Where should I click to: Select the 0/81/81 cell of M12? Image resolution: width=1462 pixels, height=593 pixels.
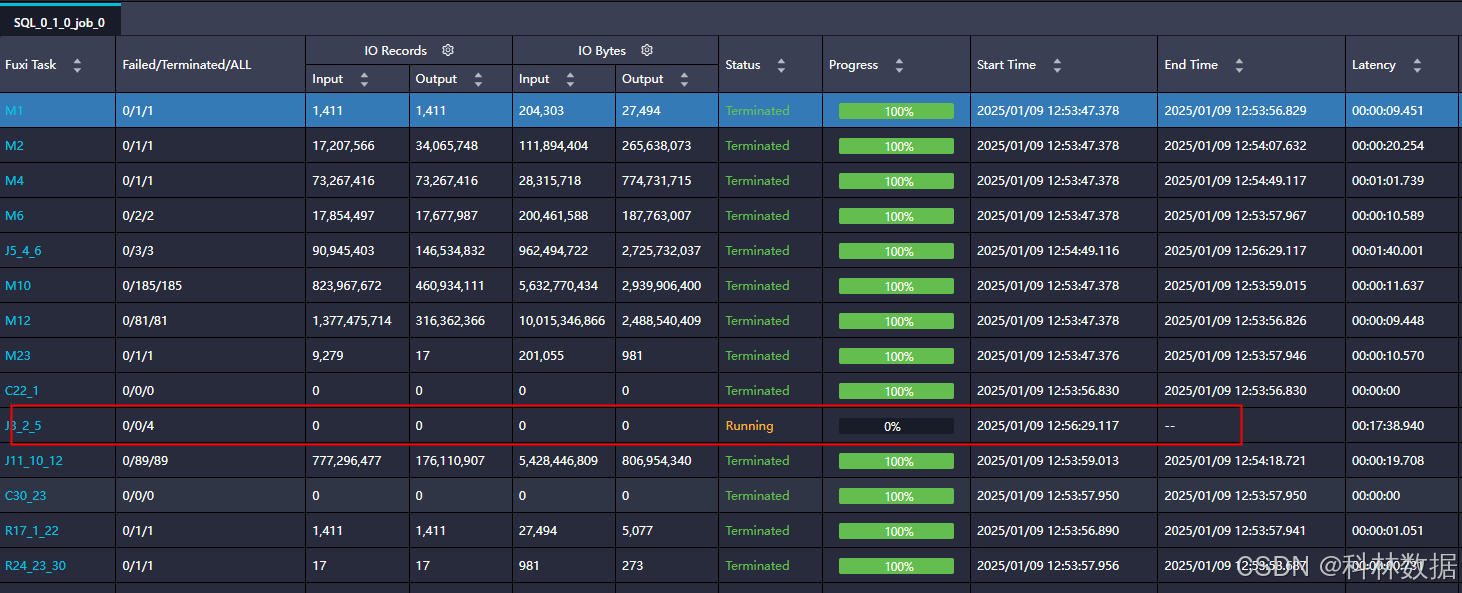pos(145,321)
